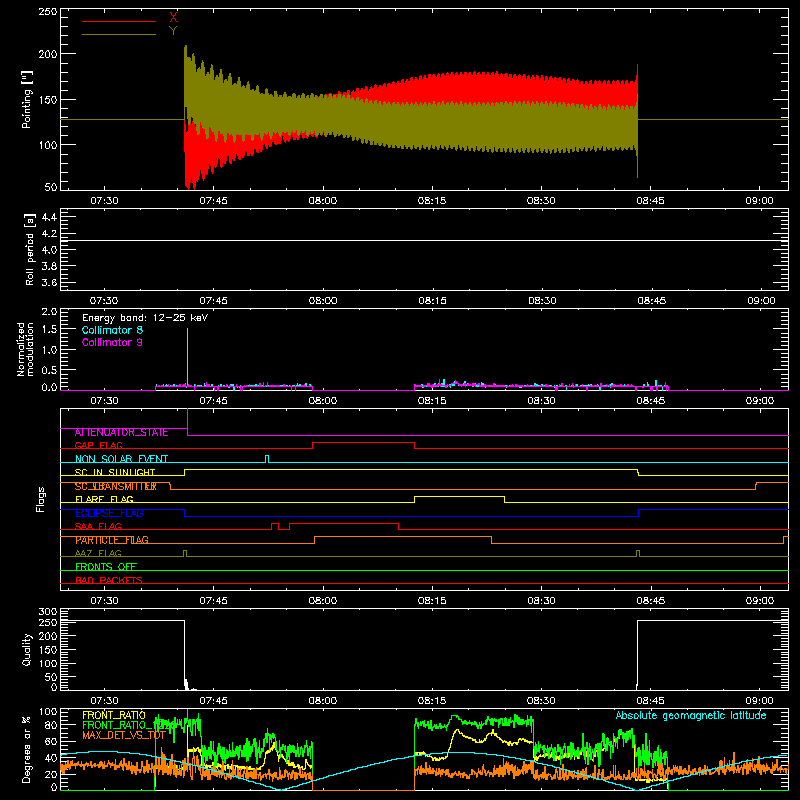Click the NON_SOLAR_EVENT flag label
This screenshot has height=800, width=800.
point(121,459)
